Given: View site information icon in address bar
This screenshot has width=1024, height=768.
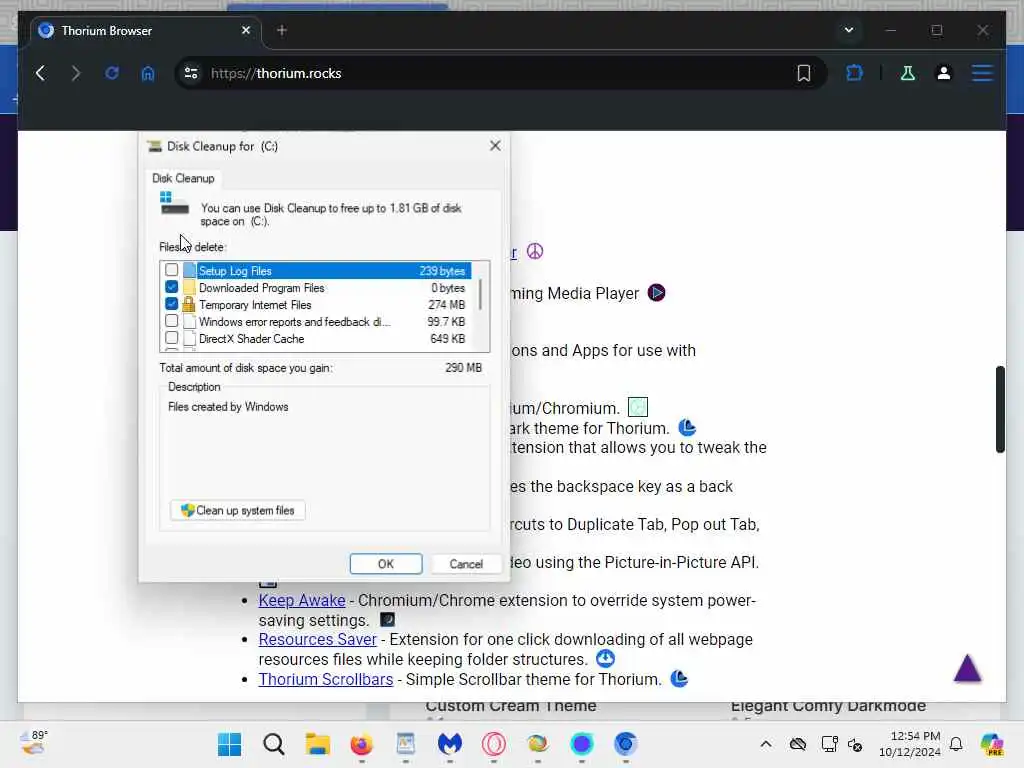Looking at the screenshot, I should point(191,73).
